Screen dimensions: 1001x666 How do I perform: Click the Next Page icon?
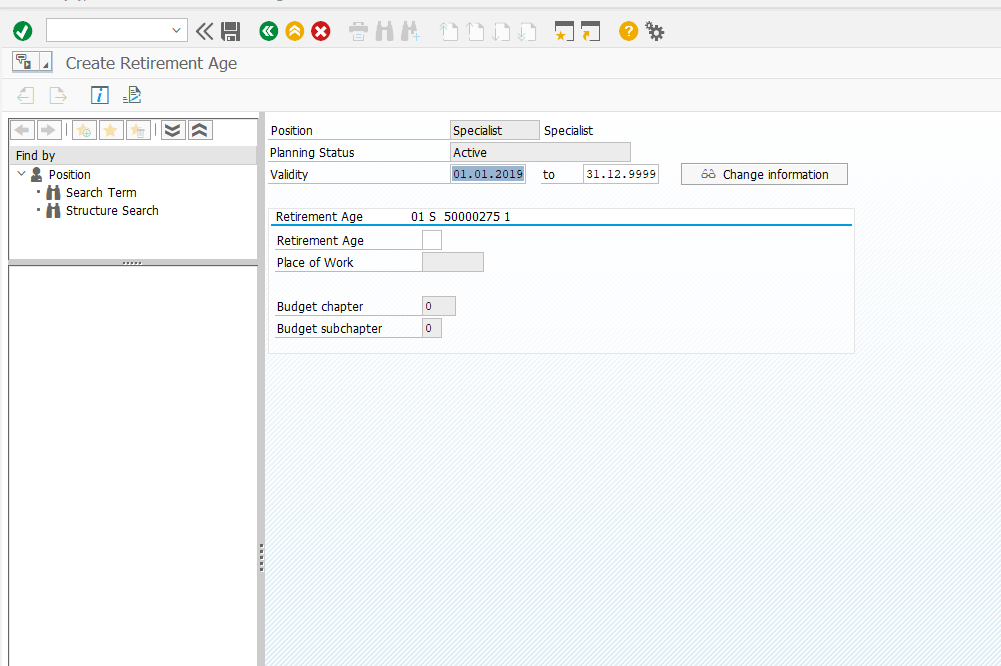click(x=501, y=31)
